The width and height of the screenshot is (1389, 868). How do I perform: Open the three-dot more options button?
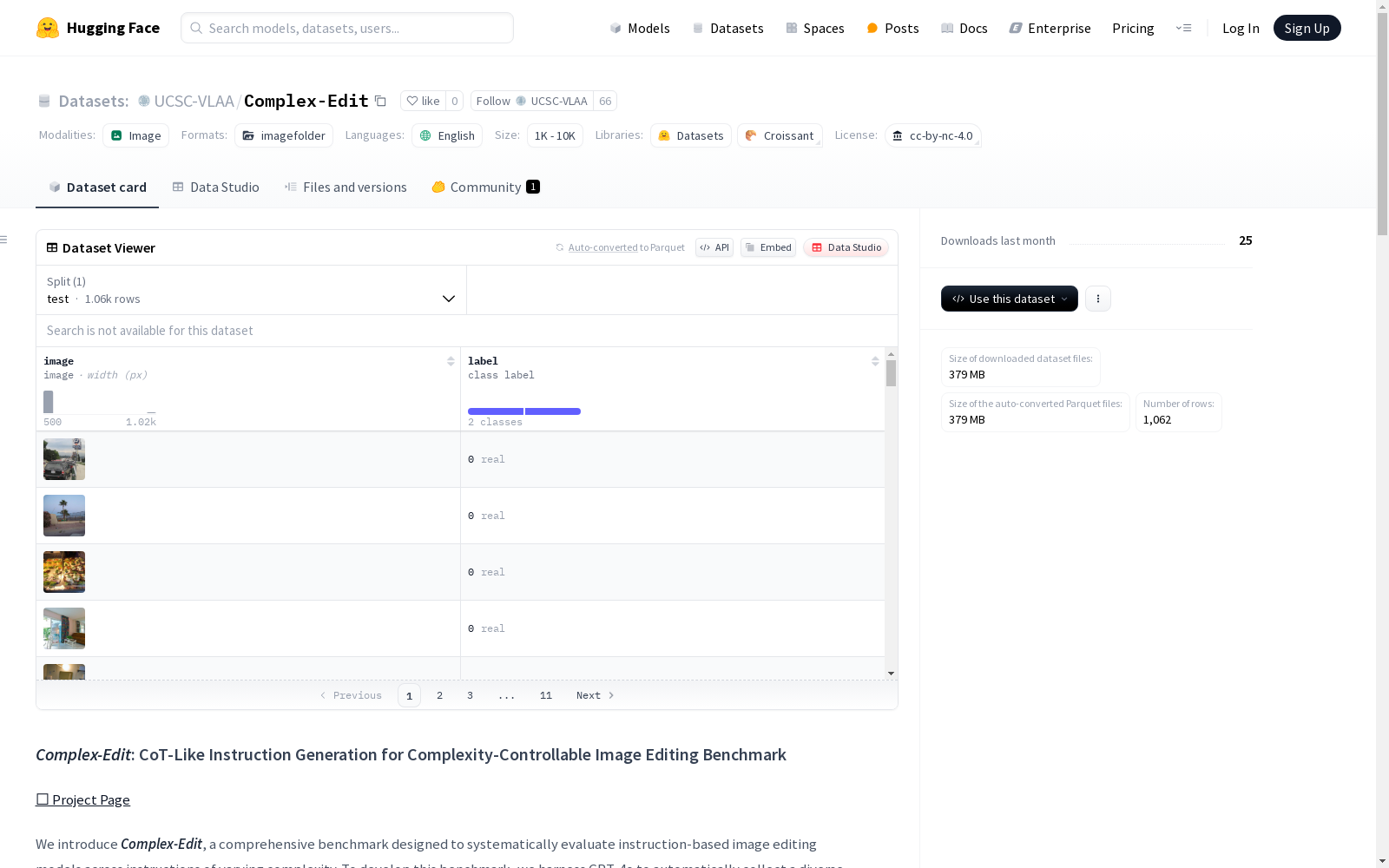[x=1097, y=299]
